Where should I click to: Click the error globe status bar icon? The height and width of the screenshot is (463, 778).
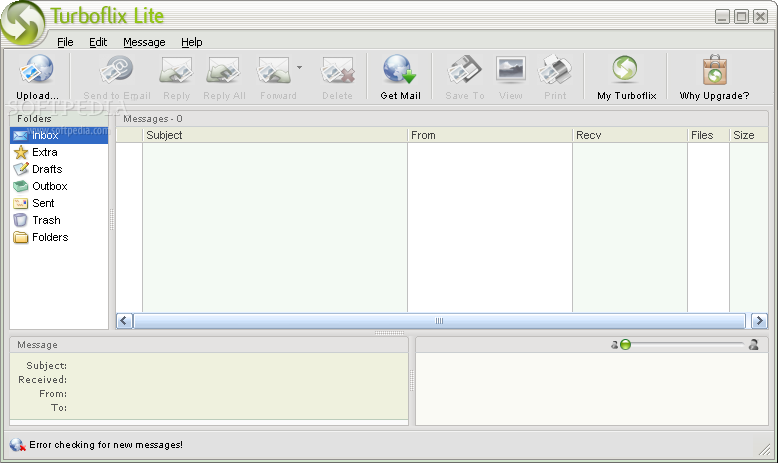click(x=17, y=445)
